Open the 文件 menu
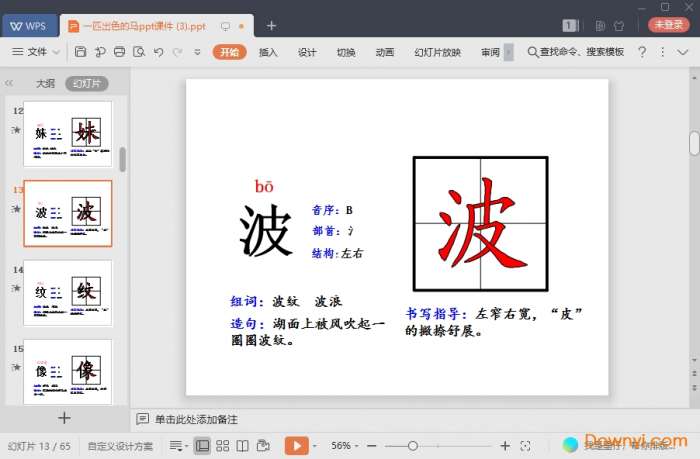The width and height of the screenshot is (700, 459). coord(29,52)
